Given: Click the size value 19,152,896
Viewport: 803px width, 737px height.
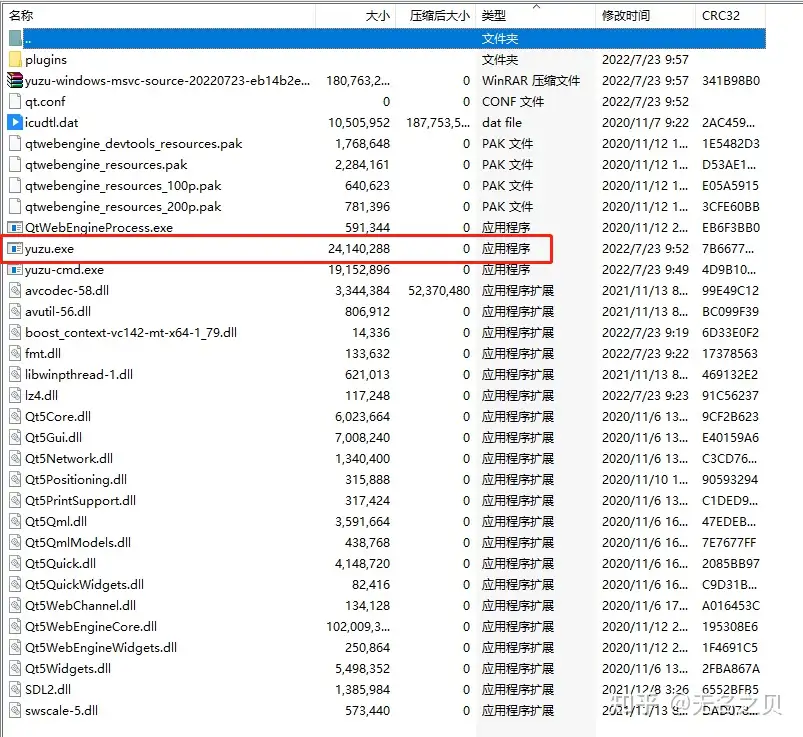Looking at the screenshot, I should [x=359, y=270].
